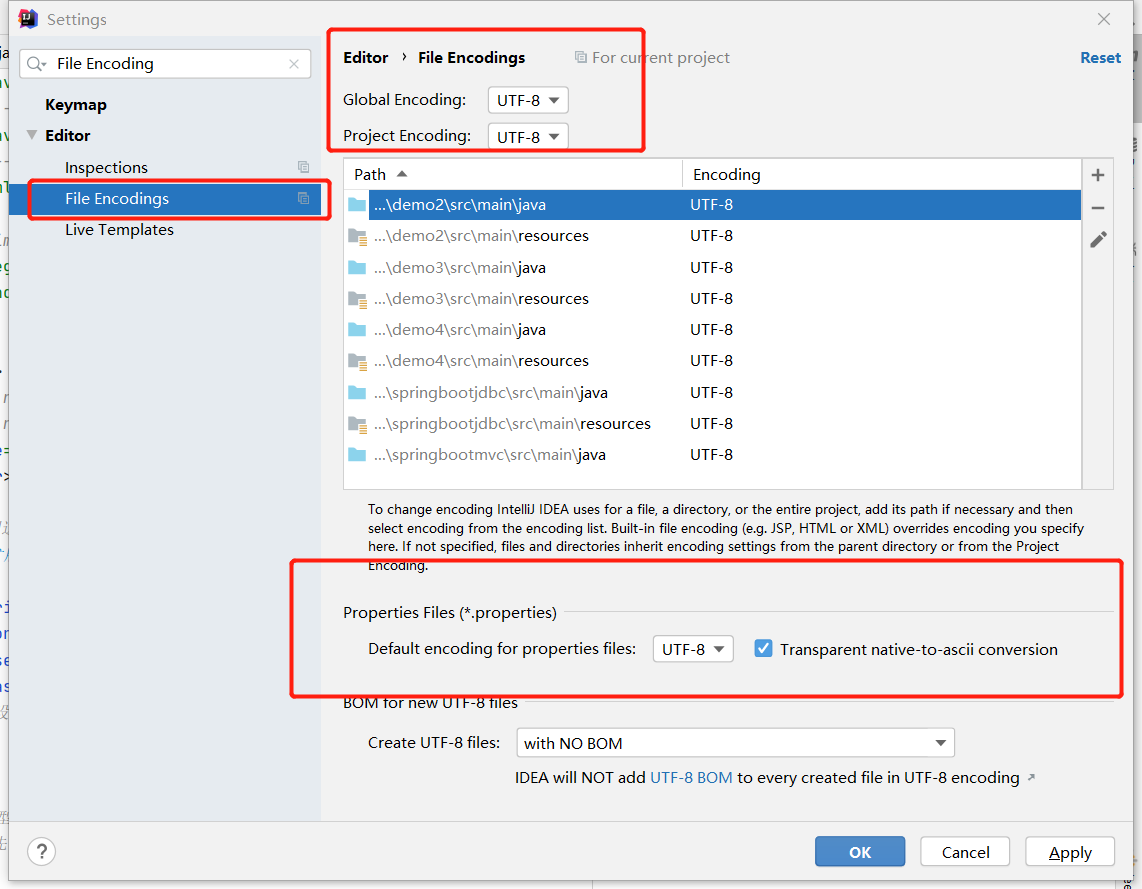
Task: Toggle Transparent native-to-ascii conversion checkbox
Action: tap(763, 649)
